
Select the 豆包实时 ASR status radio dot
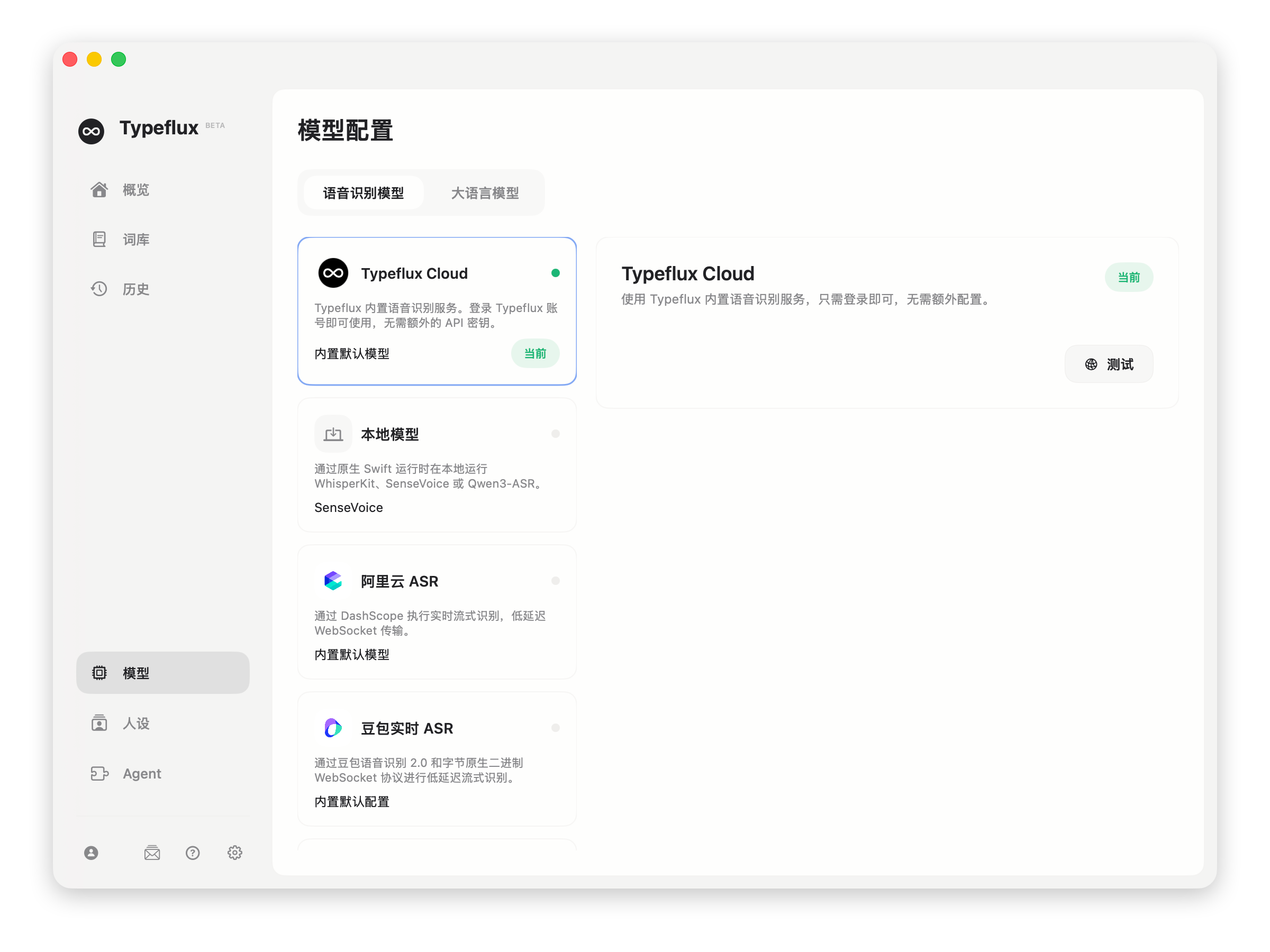click(555, 728)
